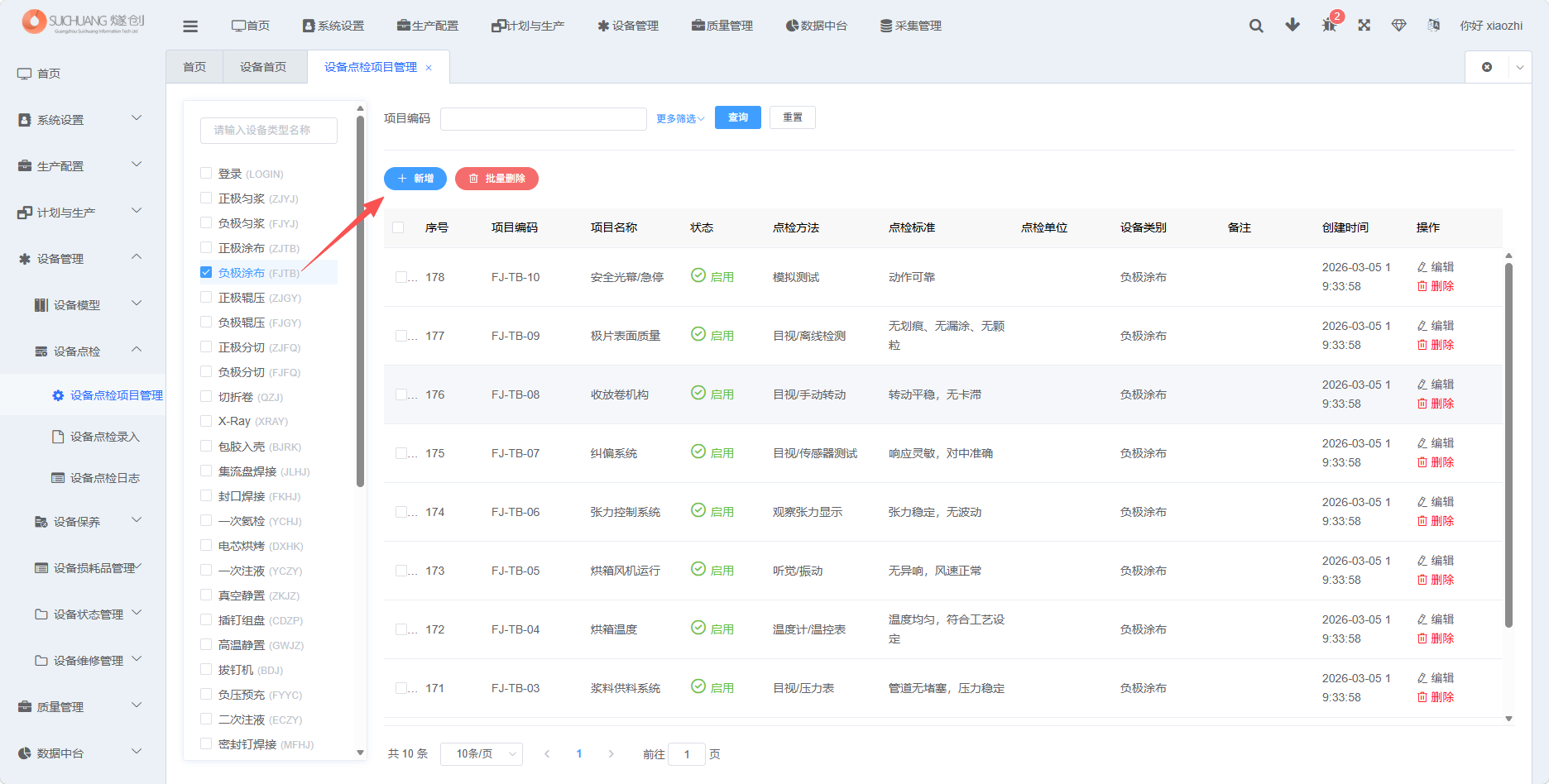This screenshot has width=1549, height=784.
Task: Click the 启用 status icon in row 178
Action: 698,275
